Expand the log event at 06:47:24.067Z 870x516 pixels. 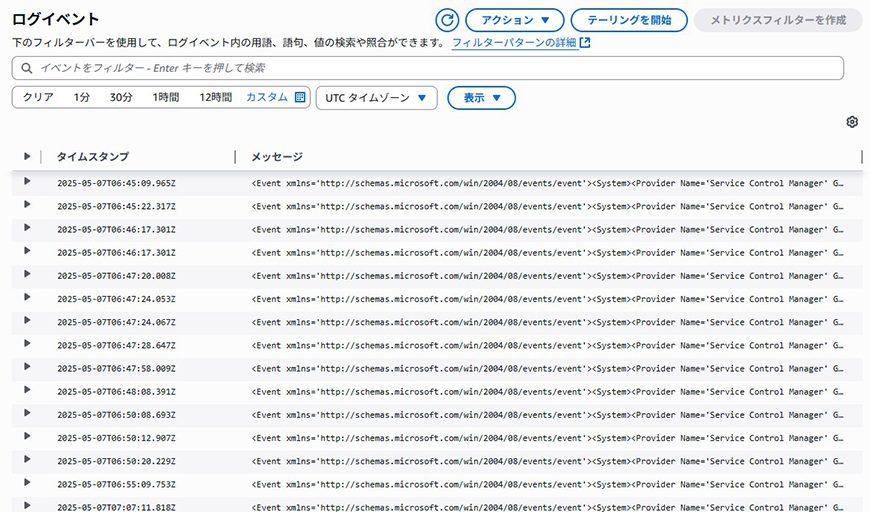[27, 320]
